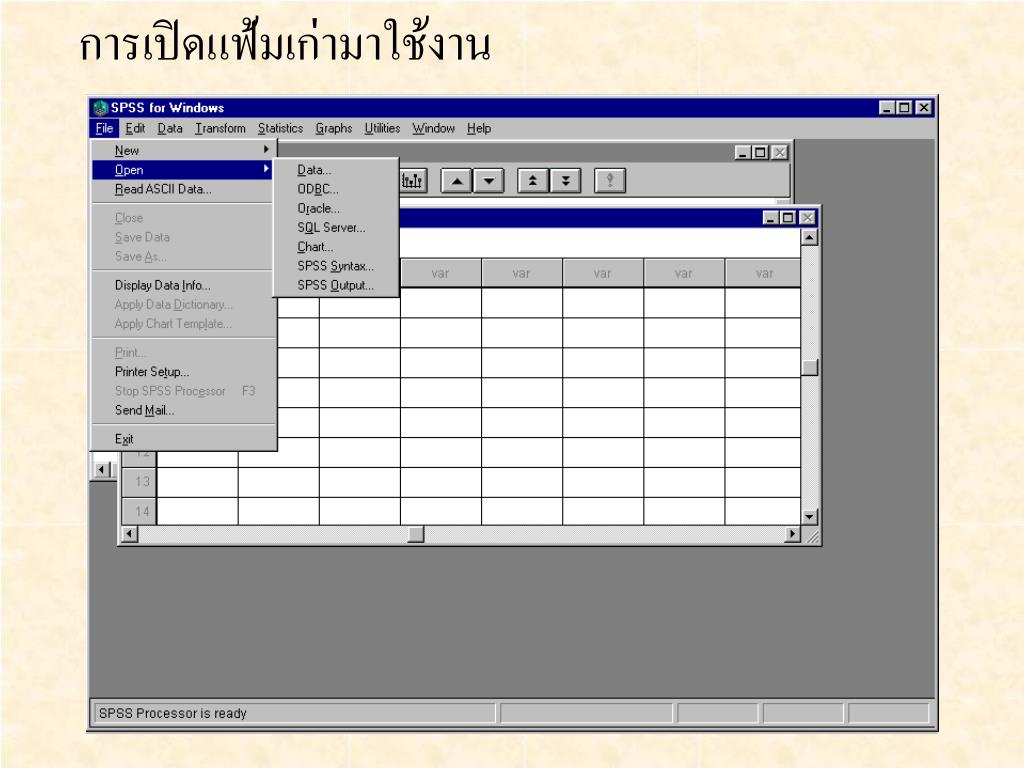
Task: Maximize the SPSS for Windows main window
Action: tap(904, 108)
